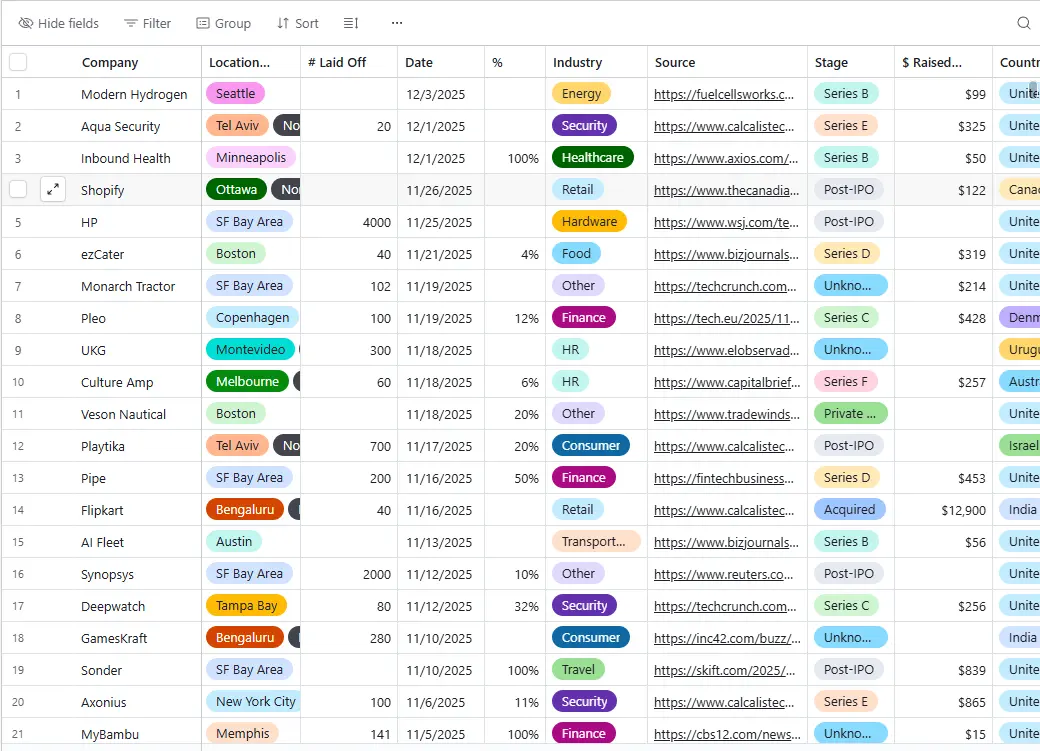
Task: Click the search magnifier icon
Action: 1023,23
